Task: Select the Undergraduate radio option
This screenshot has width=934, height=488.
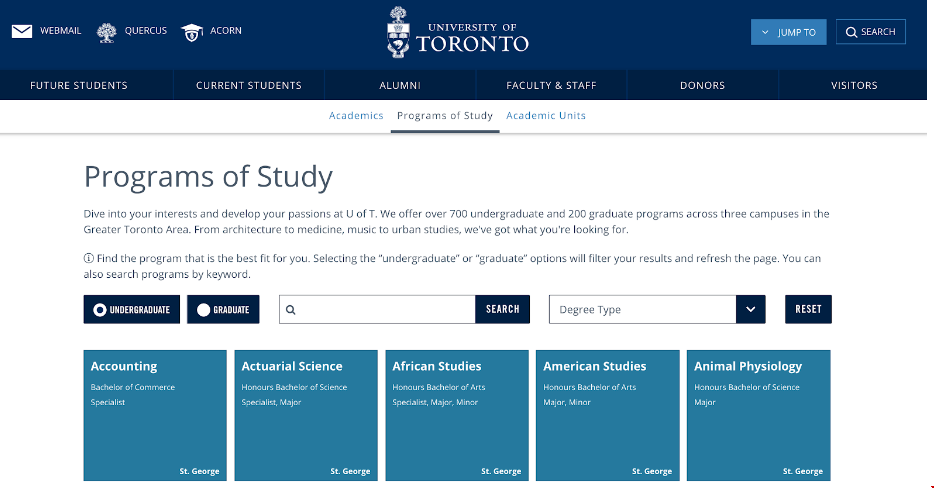Action: (x=100, y=310)
